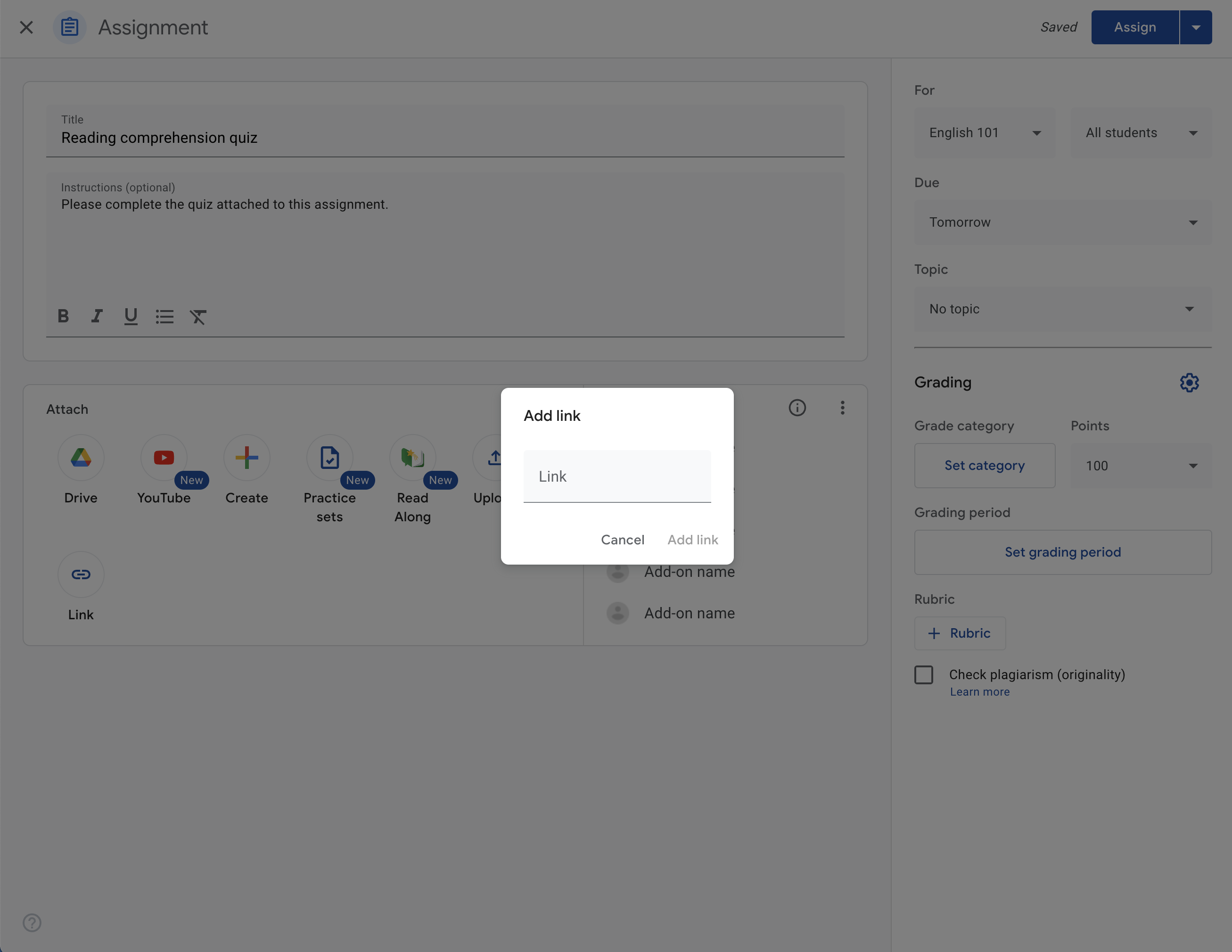Image resolution: width=1232 pixels, height=952 pixels.
Task: Click Set grading period button
Action: click(x=1063, y=551)
